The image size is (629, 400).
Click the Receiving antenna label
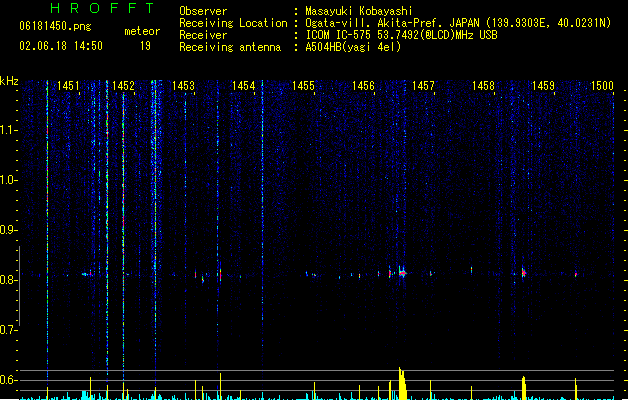coord(230,47)
